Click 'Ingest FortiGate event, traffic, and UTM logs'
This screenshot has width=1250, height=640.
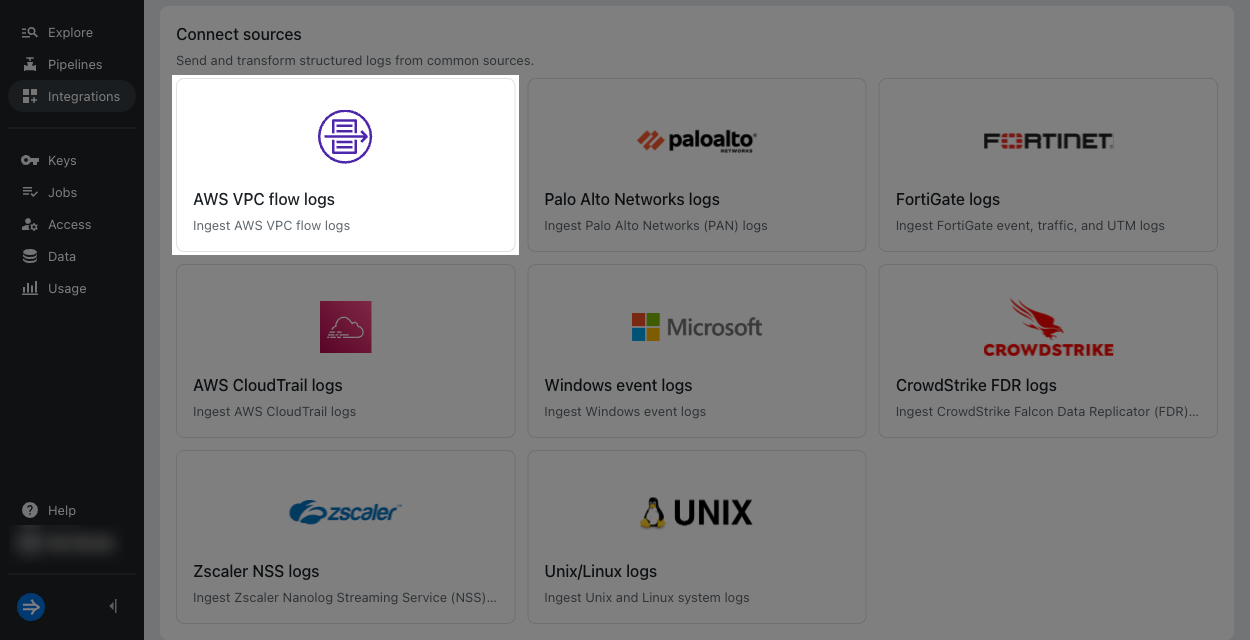(x=1030, y=225)
